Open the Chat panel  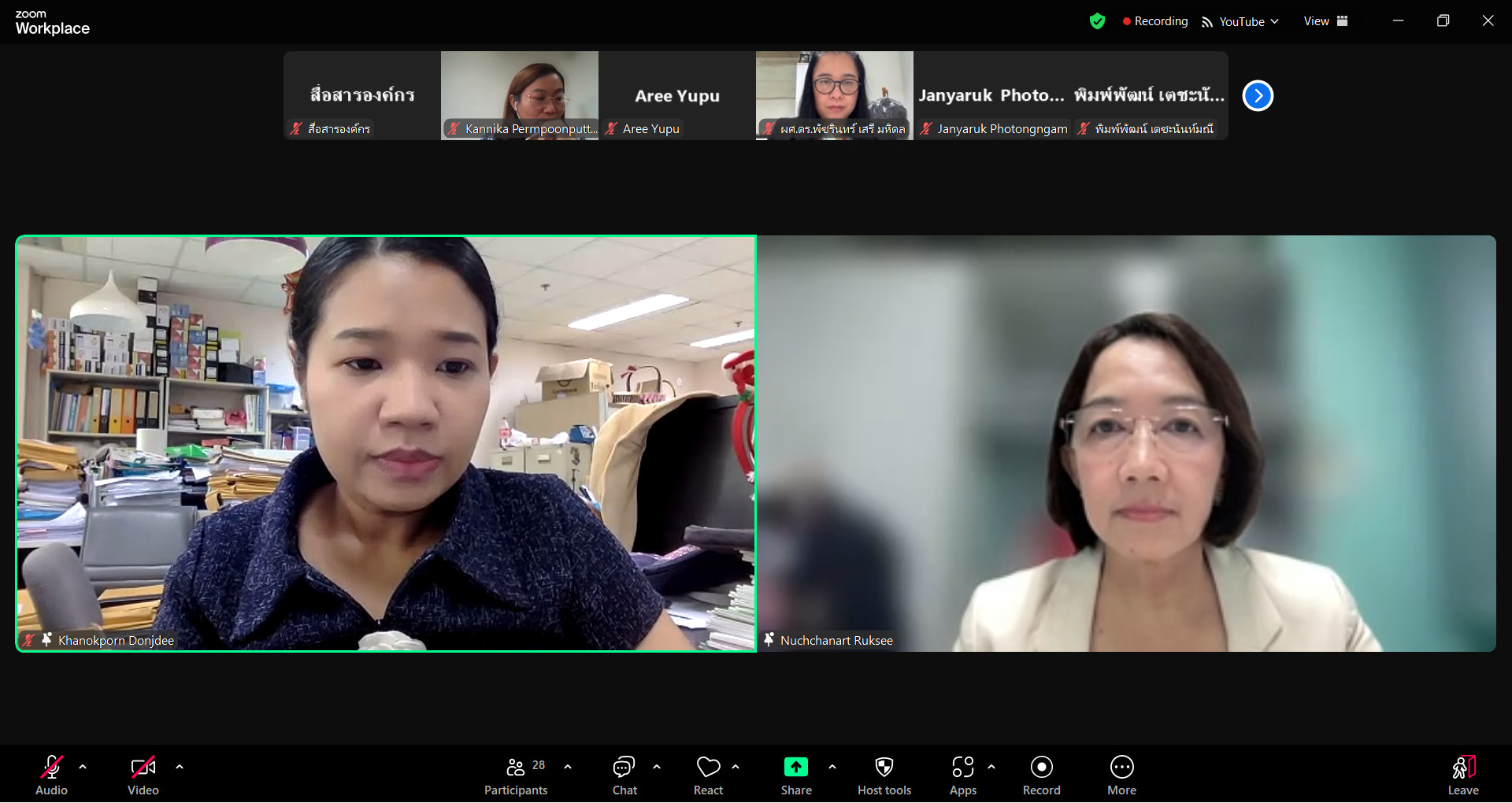click(x=624, y=775)
